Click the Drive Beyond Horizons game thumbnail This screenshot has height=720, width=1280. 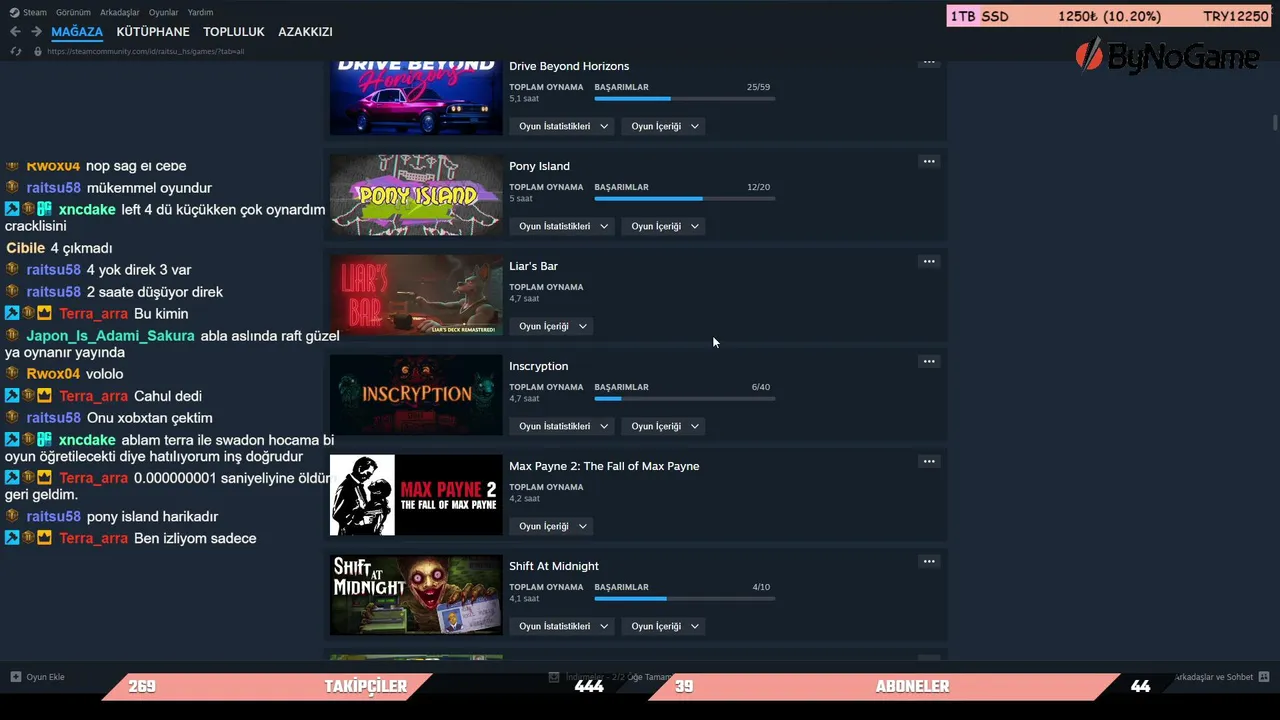click(416, 97)
